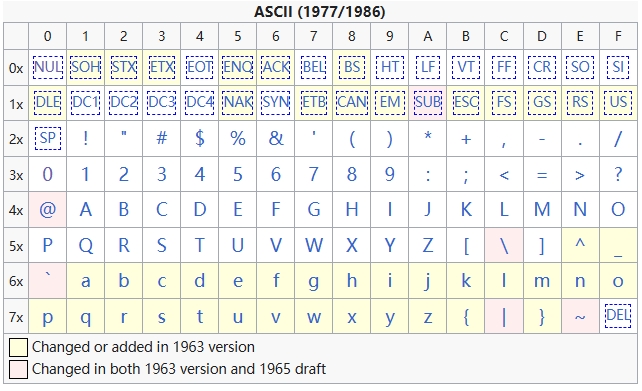Screen dimensions: 642x391
Task: Select the BEL control code link
Action: point(314,67)
